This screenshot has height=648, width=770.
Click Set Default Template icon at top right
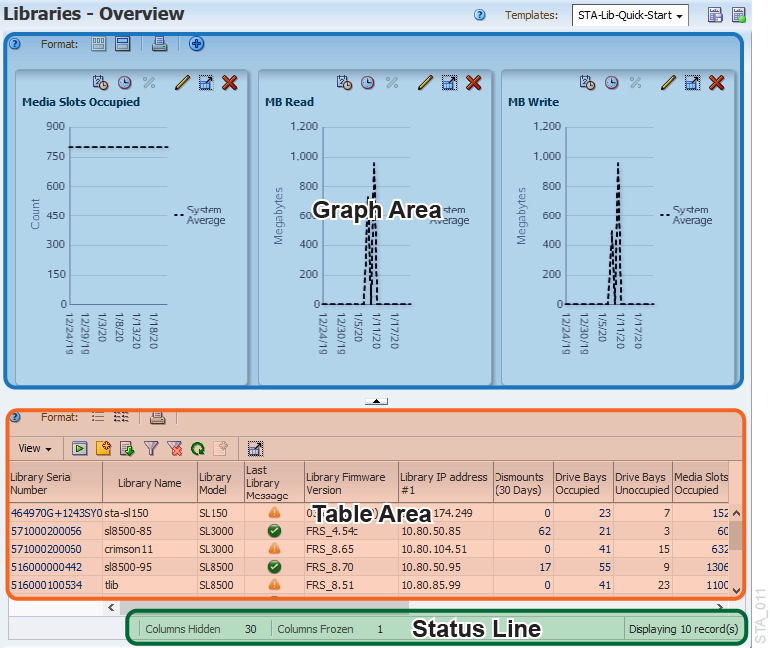[x=739, y=15]
